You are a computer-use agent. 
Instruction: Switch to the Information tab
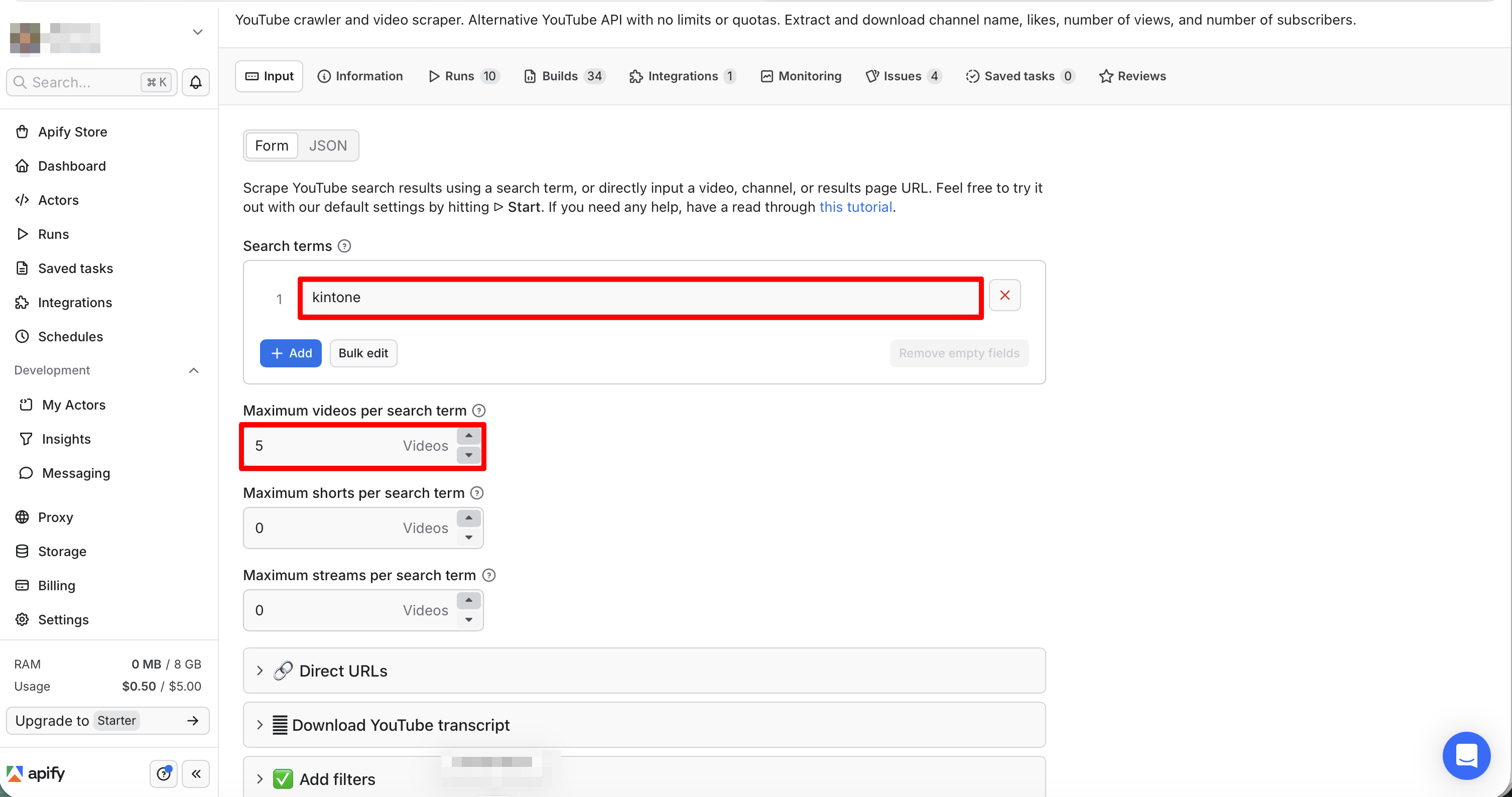(360, 76)
